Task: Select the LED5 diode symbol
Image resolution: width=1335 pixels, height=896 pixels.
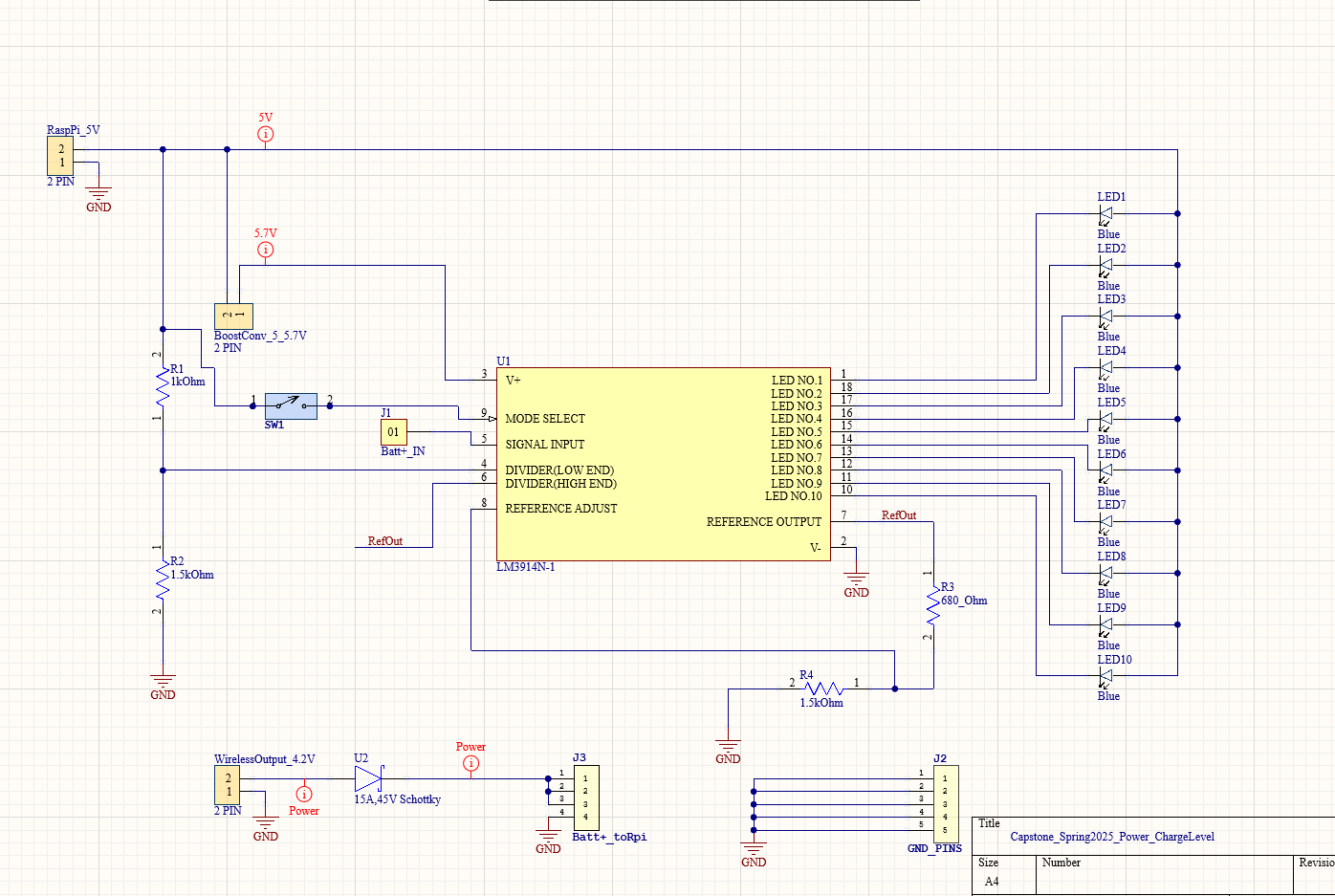Action: pyautogui.click(x=1105, y=420)
